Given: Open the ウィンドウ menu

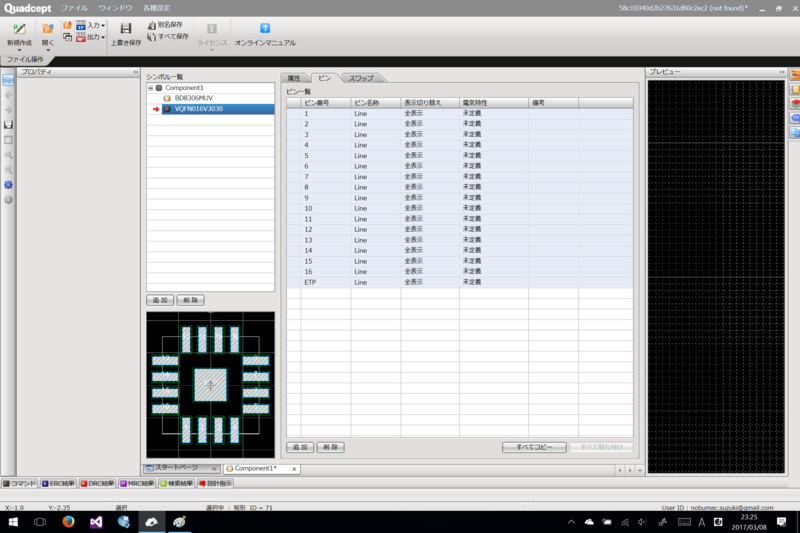Looking at the screenshot, I should pyautogui.click(x=115, y=8).
